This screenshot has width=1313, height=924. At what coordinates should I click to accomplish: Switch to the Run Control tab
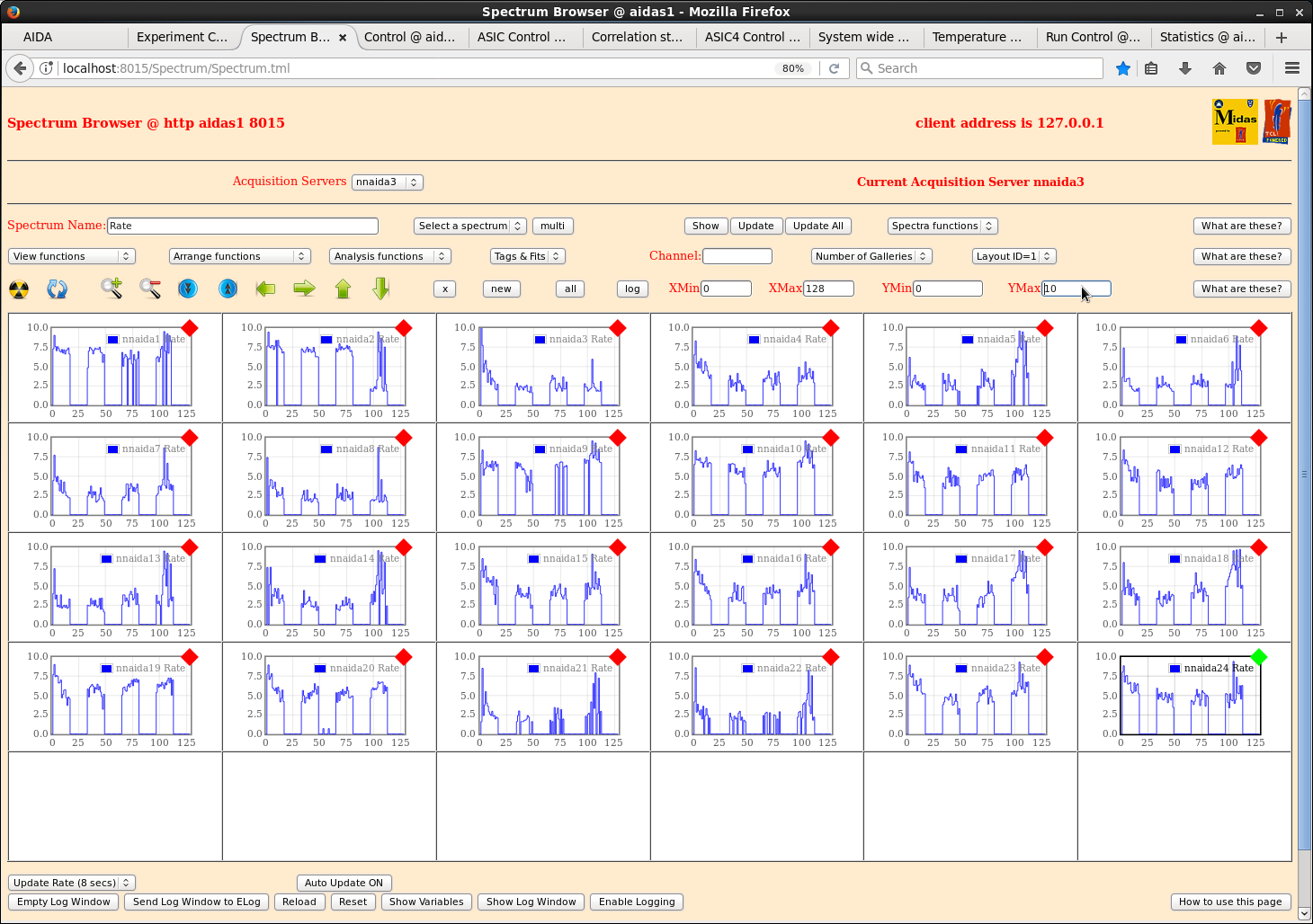pos(1092,37)
